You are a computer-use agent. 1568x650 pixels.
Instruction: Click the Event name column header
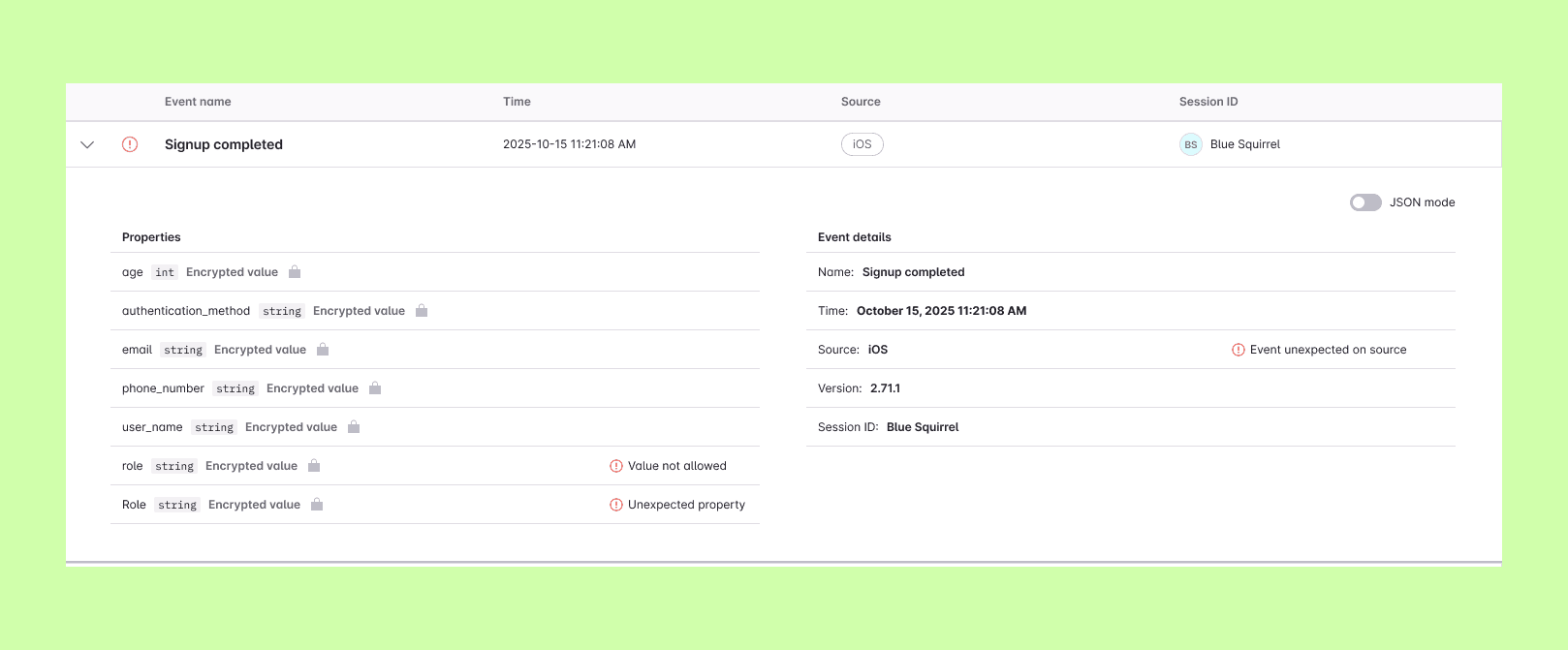click(x=198, y=102)
